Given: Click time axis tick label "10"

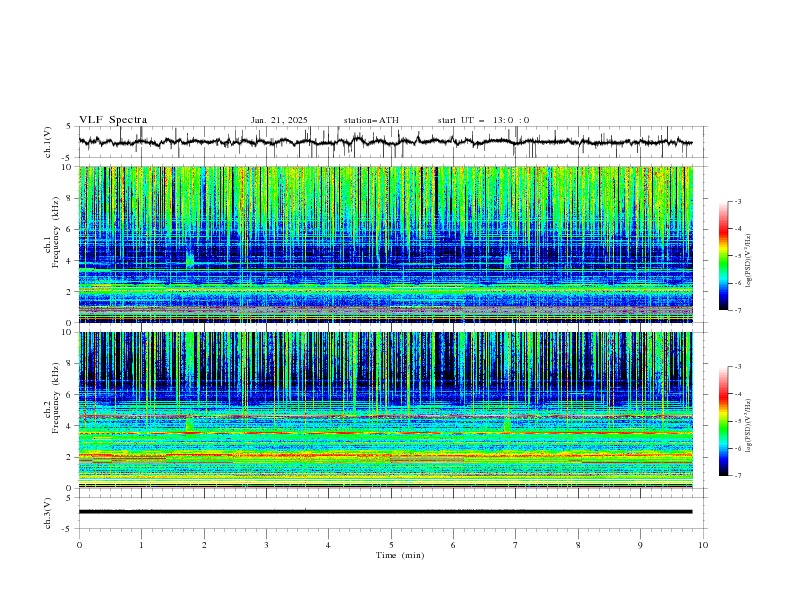Looking at the screenshot, I should click(x=703, y=545).
